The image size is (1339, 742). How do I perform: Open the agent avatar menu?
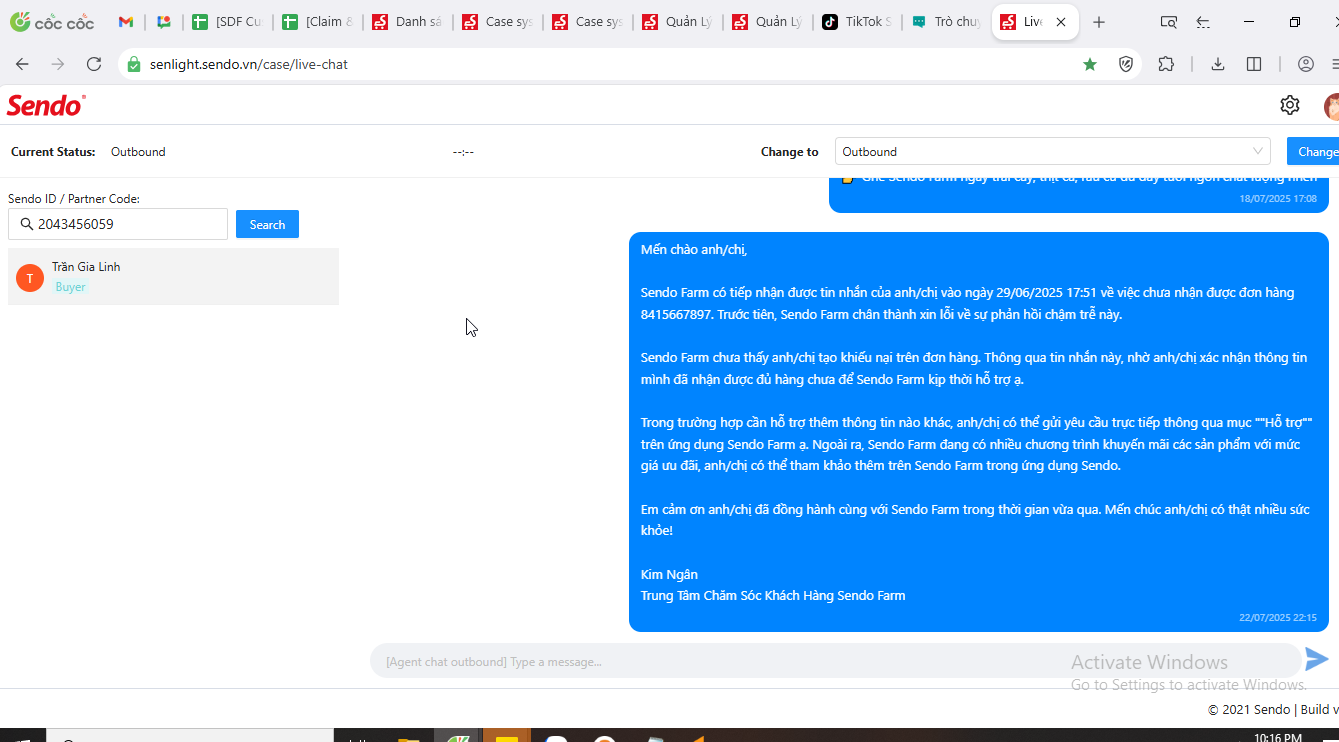point(1331,106)
